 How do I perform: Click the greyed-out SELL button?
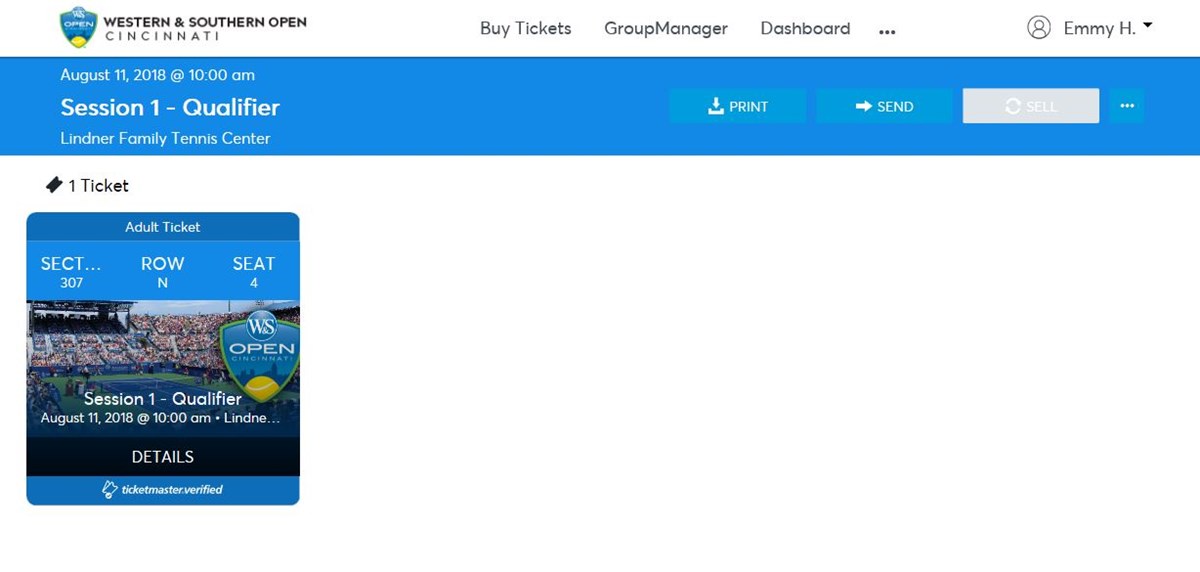(x=1031, y=106)
